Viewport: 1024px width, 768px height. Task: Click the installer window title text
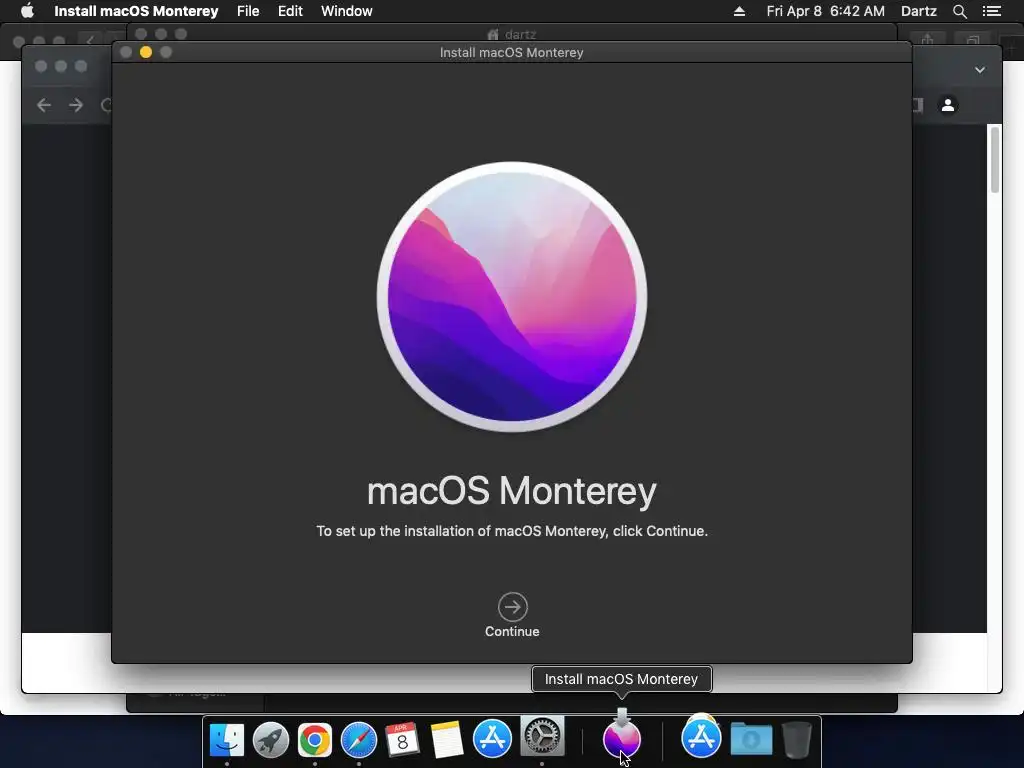(511, 52)
